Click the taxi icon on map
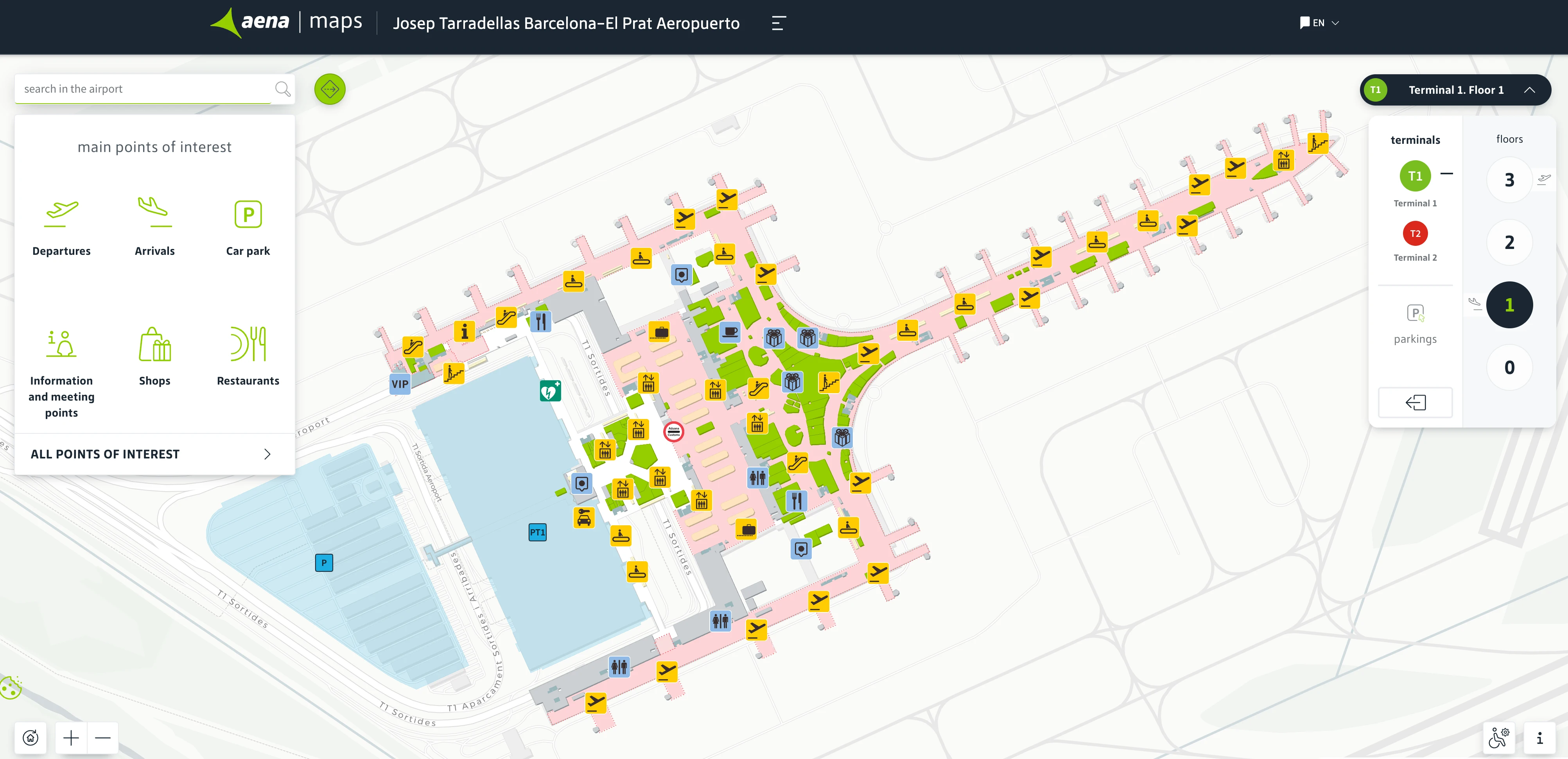Image resolution: width=1568 pixels, height=759 pixels. tap(584, 517)
